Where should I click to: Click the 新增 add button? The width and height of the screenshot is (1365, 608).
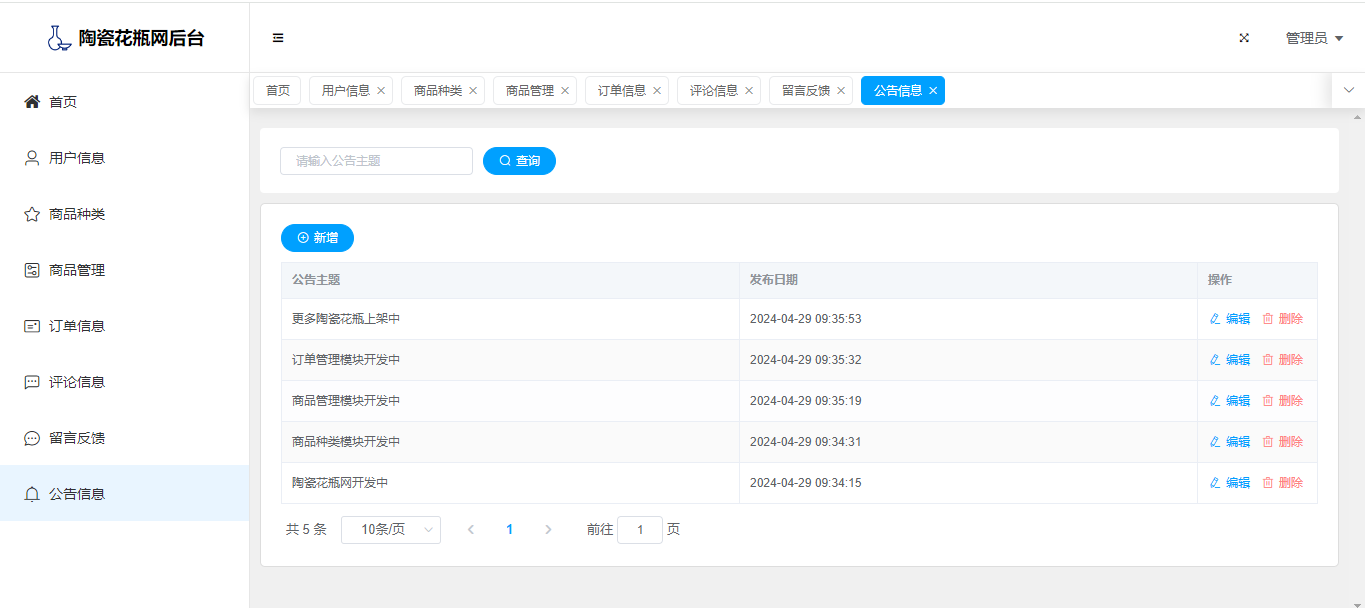tap(317, 238)
